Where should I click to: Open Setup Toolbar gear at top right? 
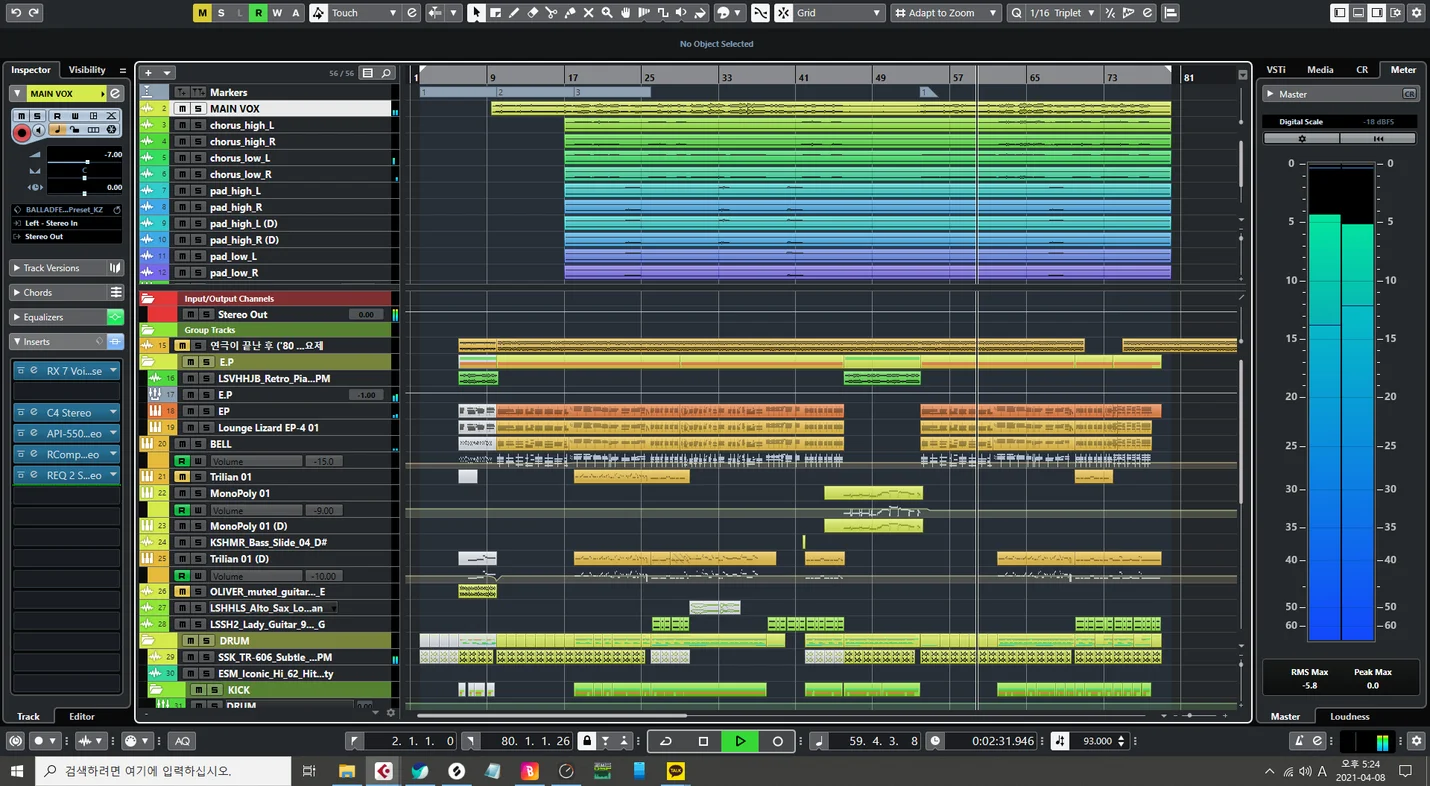[1416, 13]
